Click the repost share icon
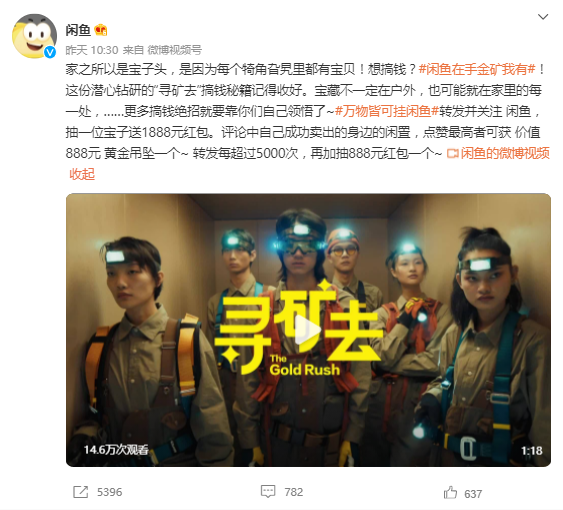The width and height of the screenshot is (563, 510). coord(80,492)
